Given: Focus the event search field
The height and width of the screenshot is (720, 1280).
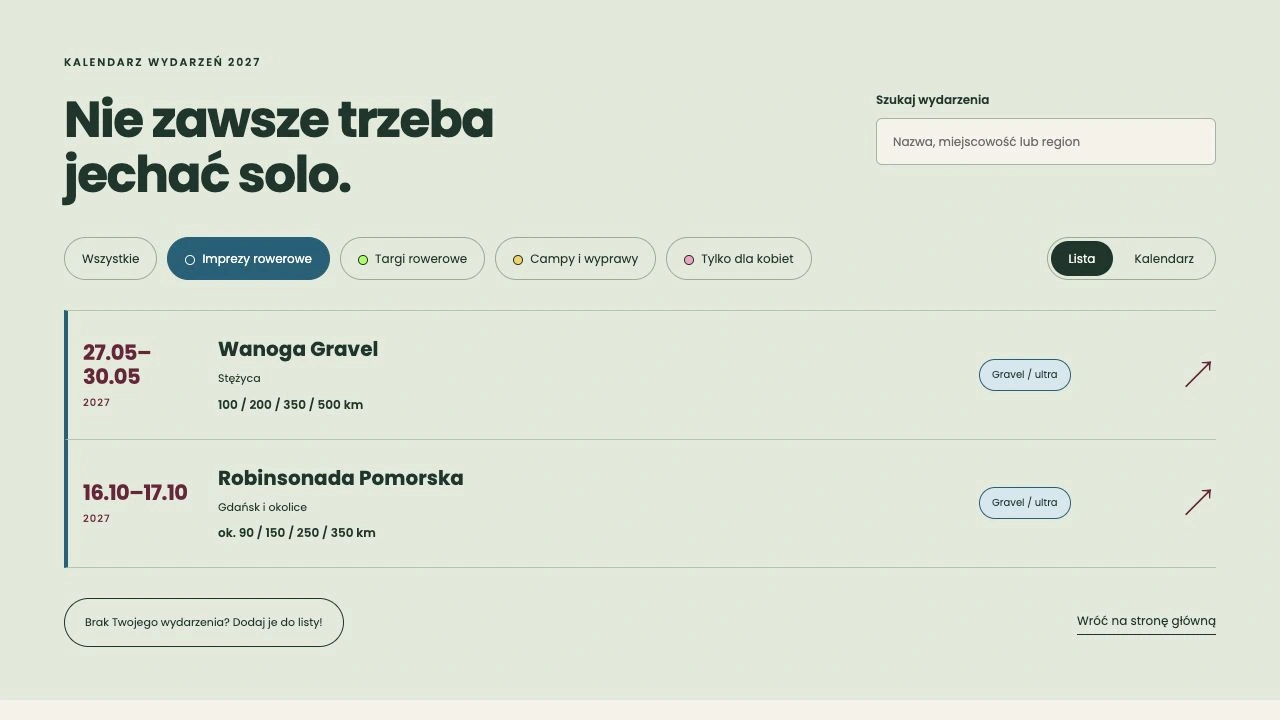Looking at the screenshot, I should [1046, 142].
